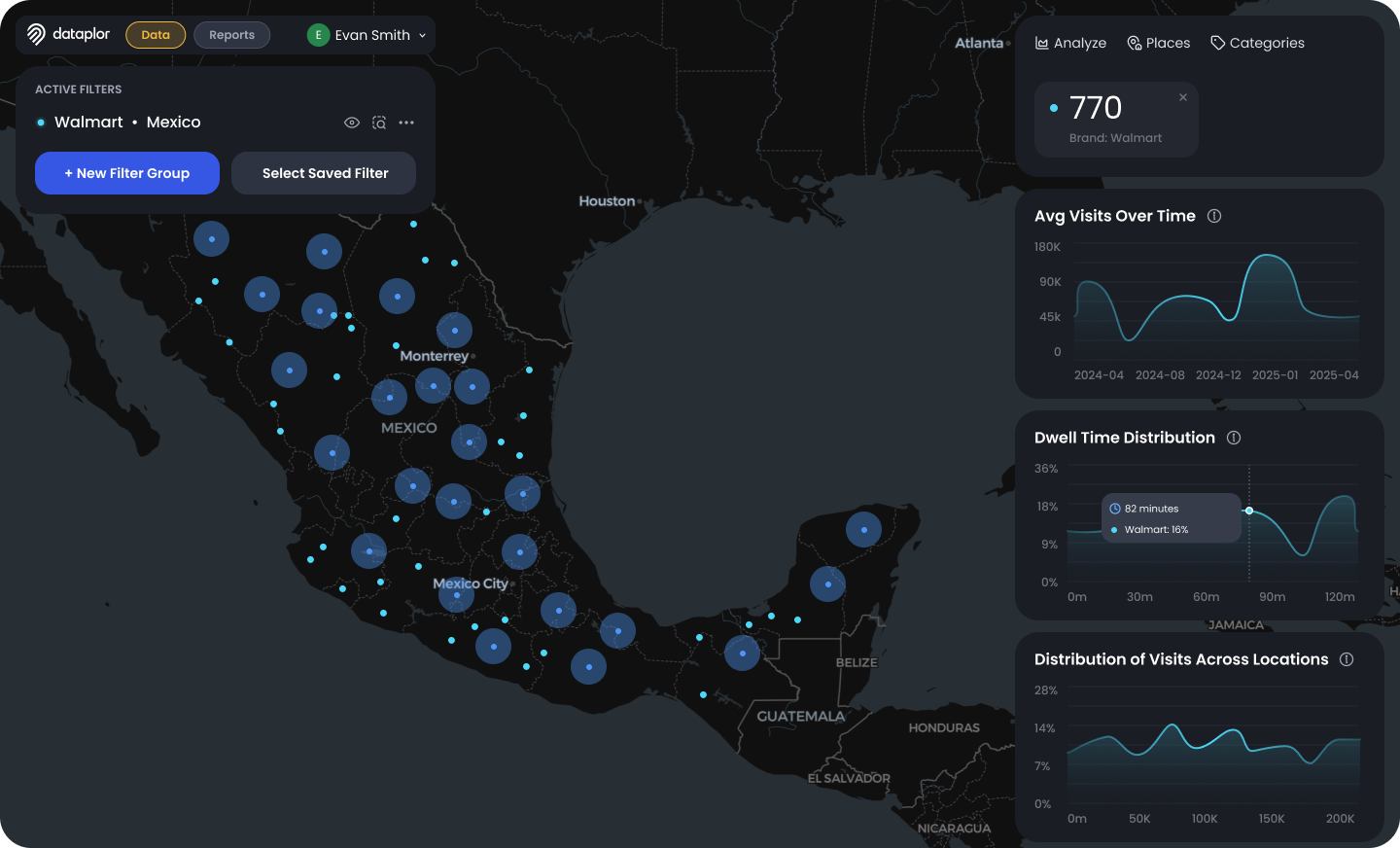
Task: Click the search-in-area icon beside Walmart filter
Action: pos(379,123)
